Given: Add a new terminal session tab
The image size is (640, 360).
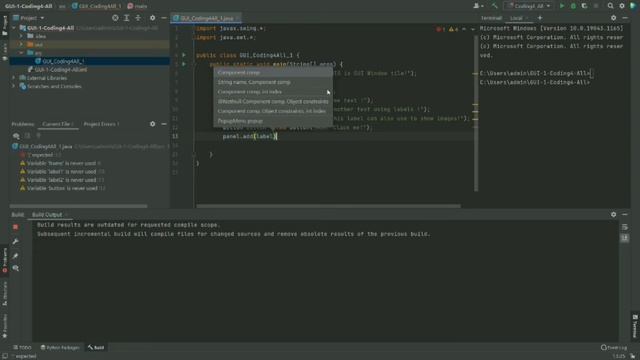Looking at the screenshot, I should (540, 18).
